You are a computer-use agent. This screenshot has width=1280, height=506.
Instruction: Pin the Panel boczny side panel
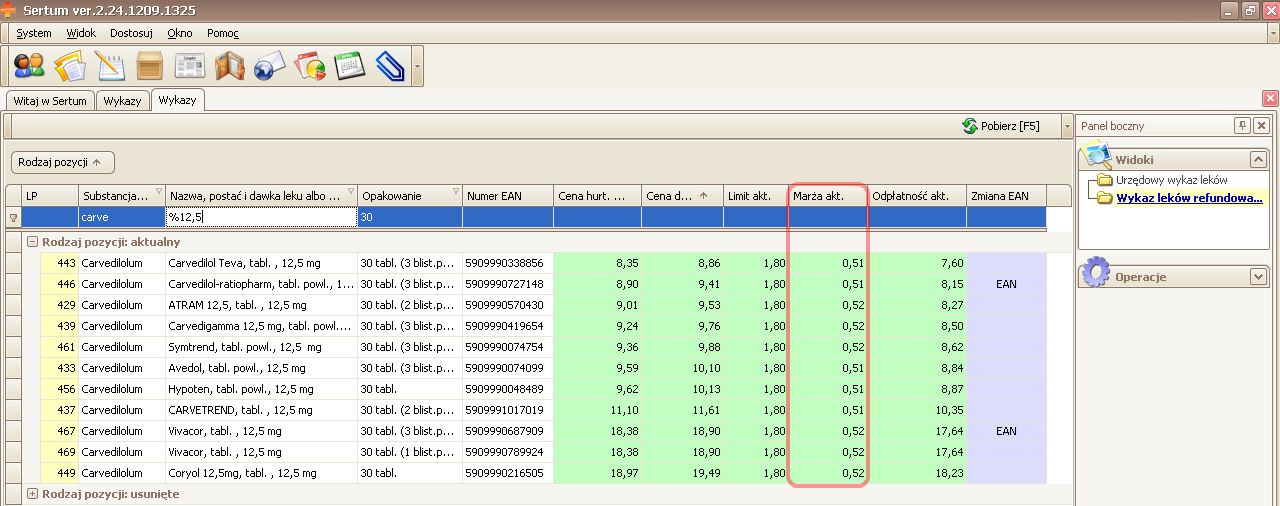pos(1242,126)
